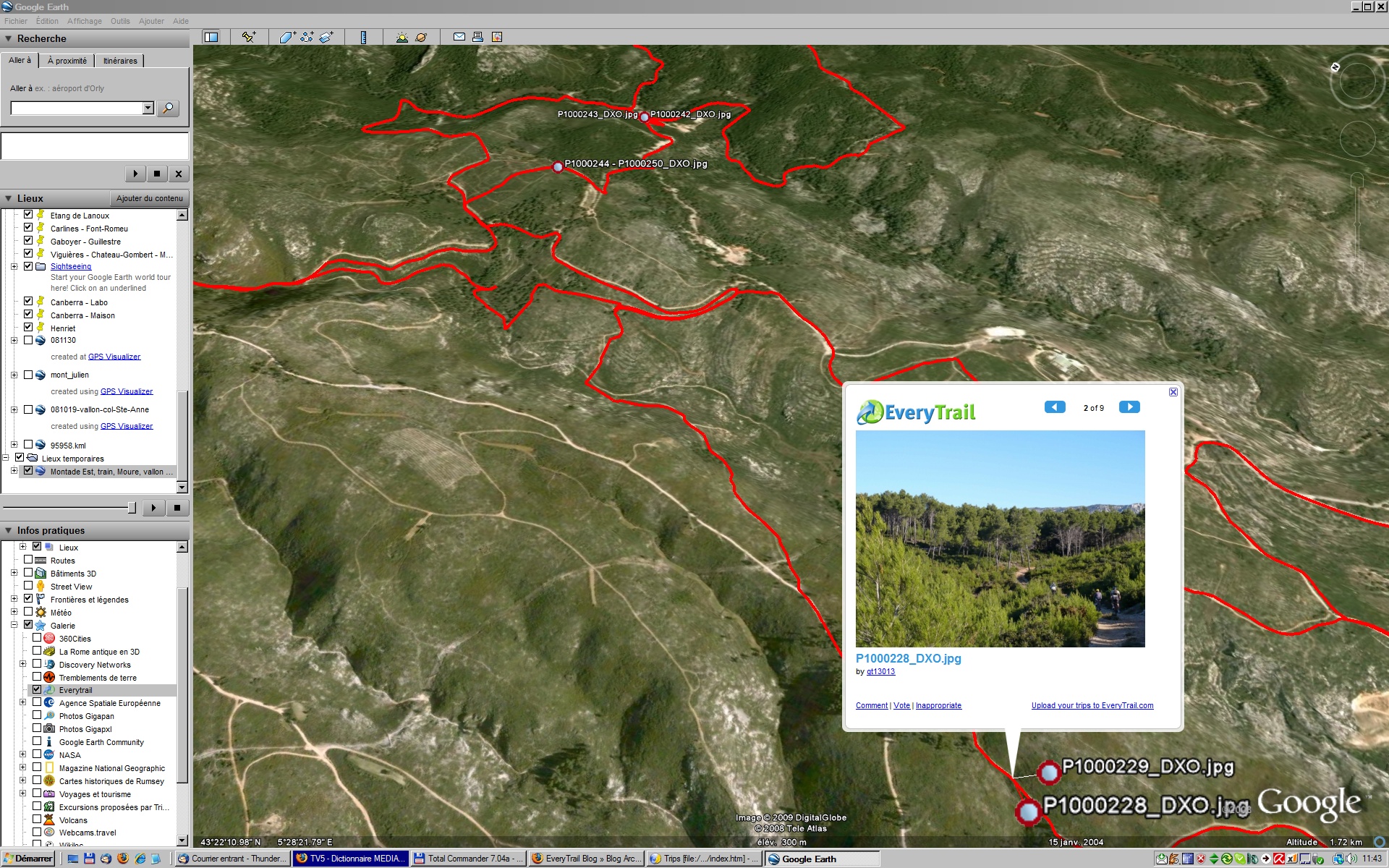The image size is (1389, 868).
Task: Click the compass north indicator
Action: coord(1335,67)
